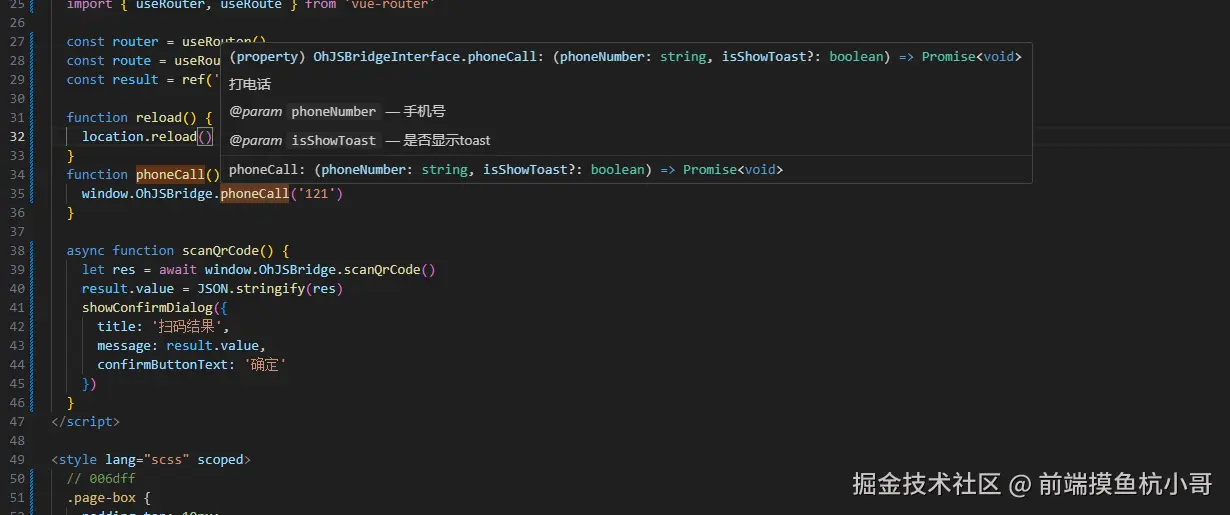
Task: Click line number 41 in the gutter
Action: (16, 307)
